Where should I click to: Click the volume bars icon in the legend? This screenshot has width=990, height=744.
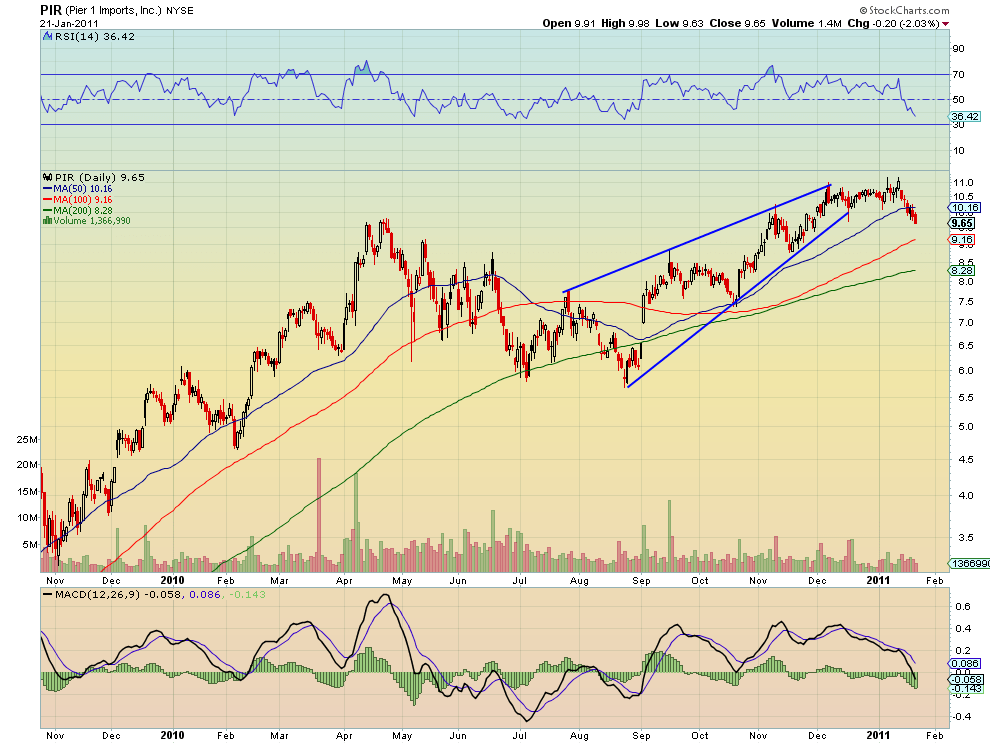pyautogui.click(x=47, y=220)
